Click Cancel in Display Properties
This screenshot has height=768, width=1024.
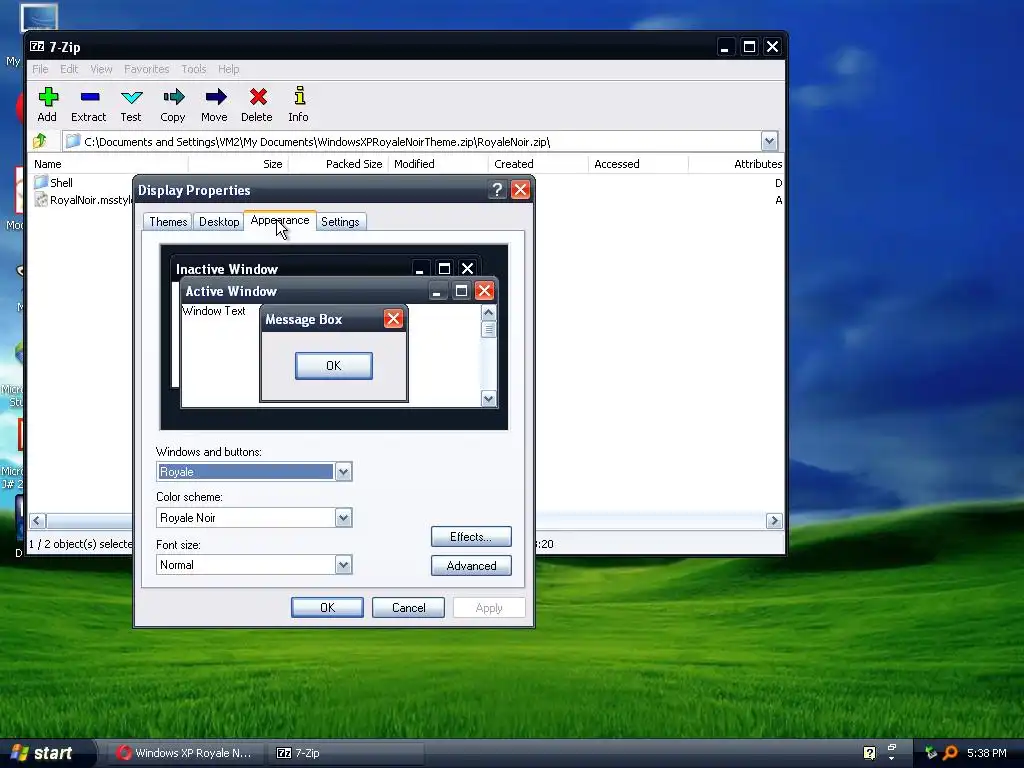point(408,607)
